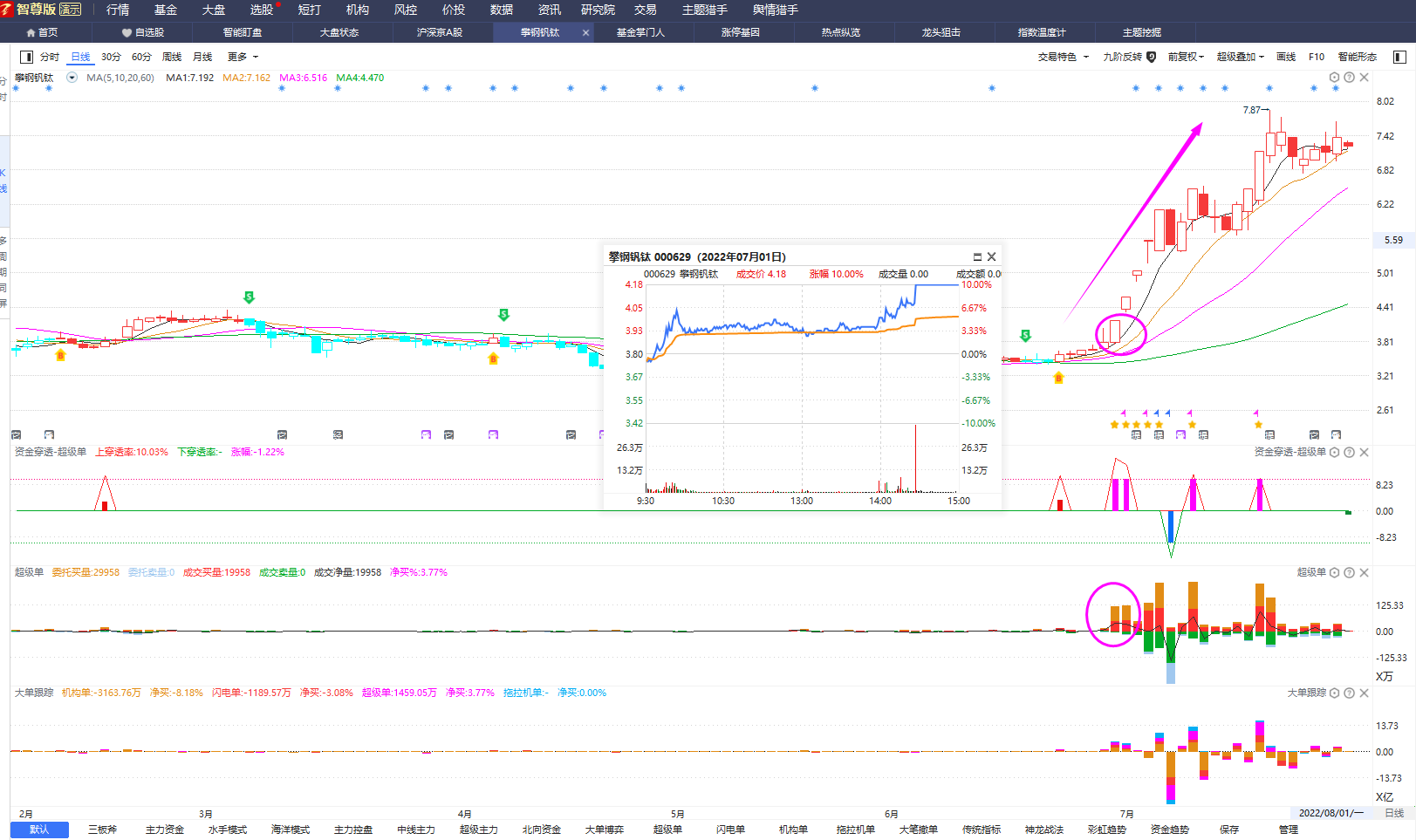The width and height of the screenshot is (1416, 840).
Task: Click settings icon of 资金穿透-超级单 panel
Action: pos(1334,452)
